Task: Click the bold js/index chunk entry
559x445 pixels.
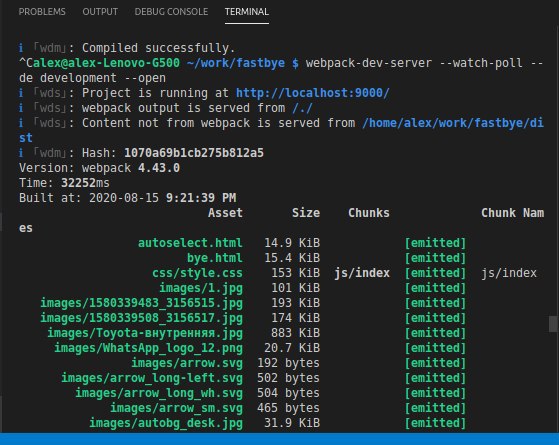Action: click(362, 273)
